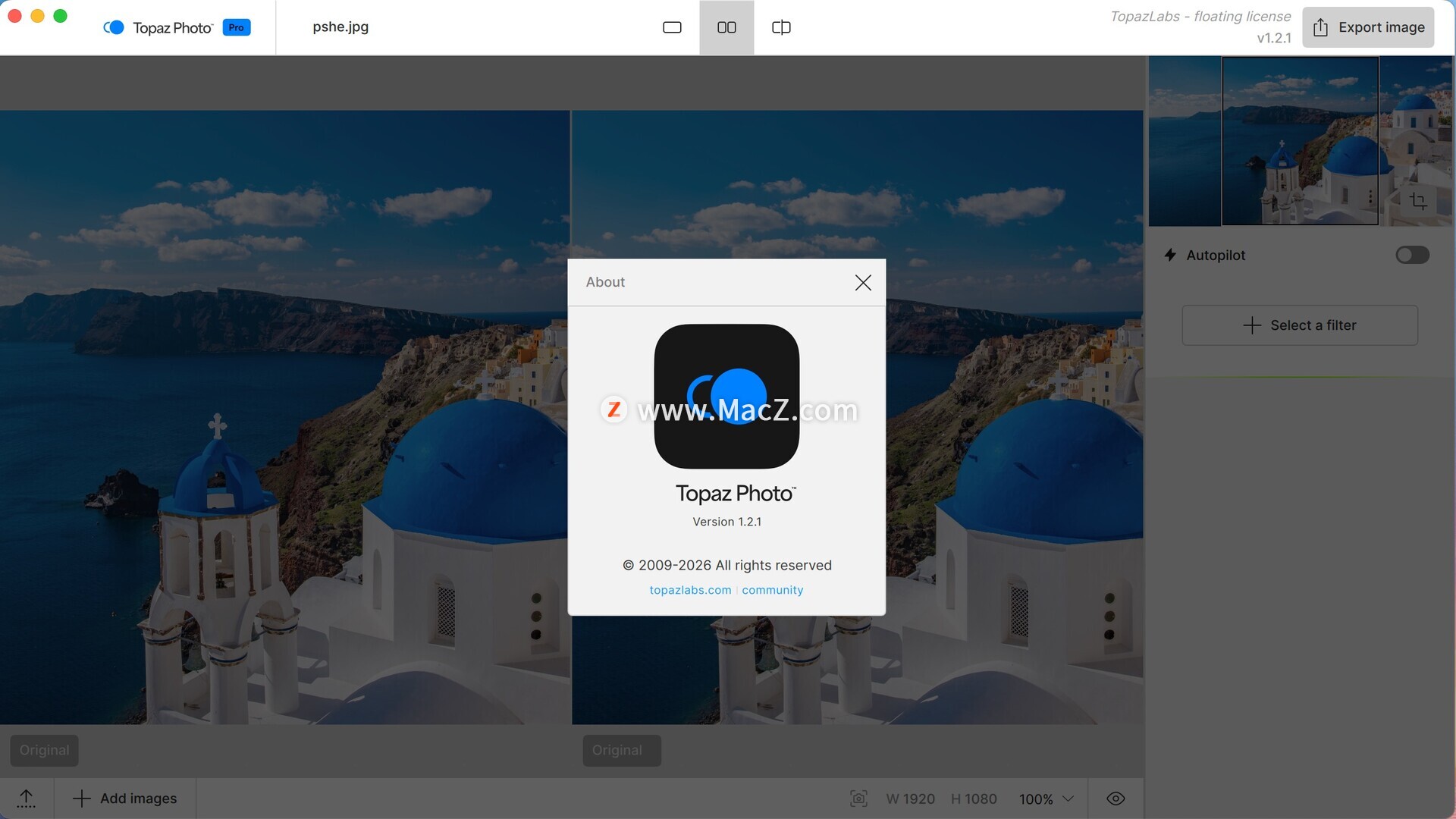The image size is (1456, 819).
Task: Enable the Autopilot toggle
Action: click(x=1412, y=255)
